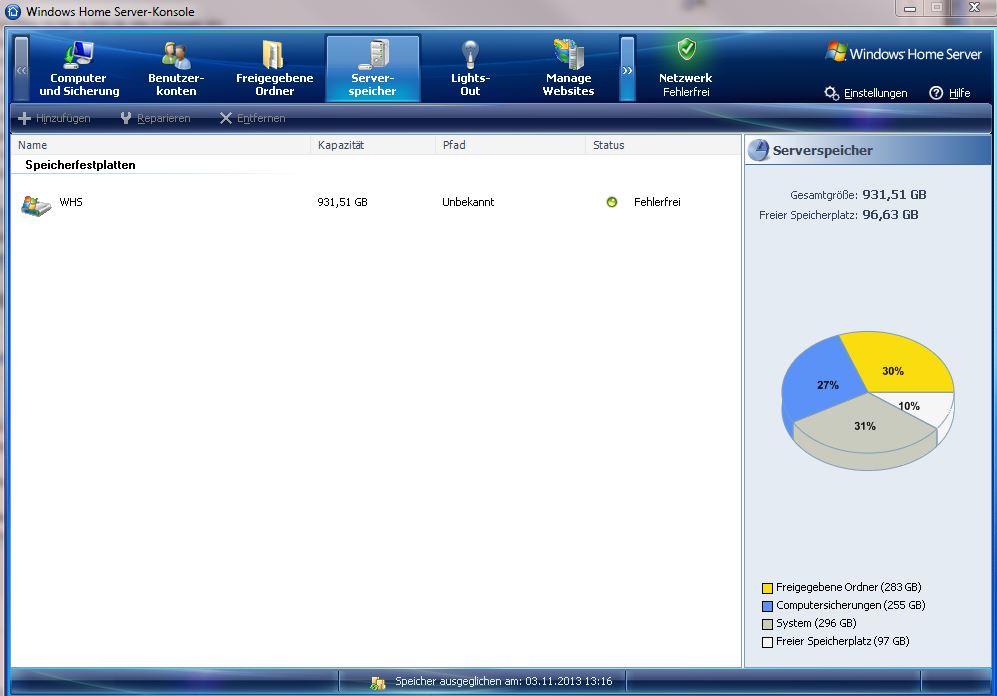This screenshot has height=696, width=997.
Task: Click the storage balancing status bar icon
Action: click(378, 682)
